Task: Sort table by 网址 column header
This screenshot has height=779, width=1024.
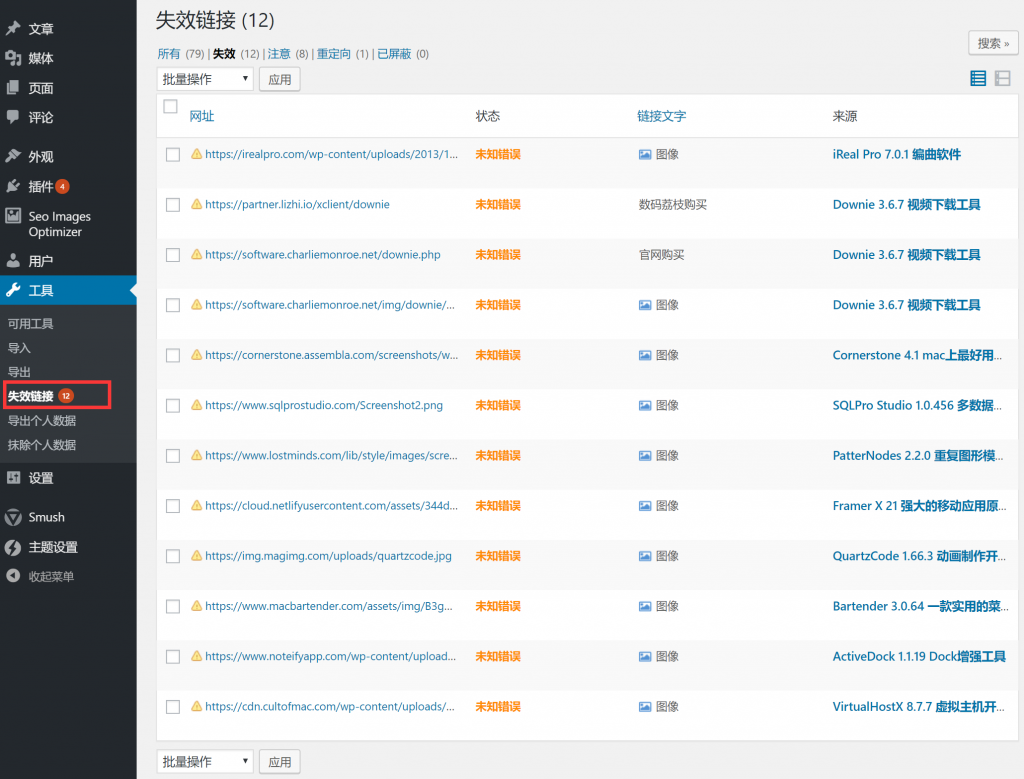Action: pos(202,116)
